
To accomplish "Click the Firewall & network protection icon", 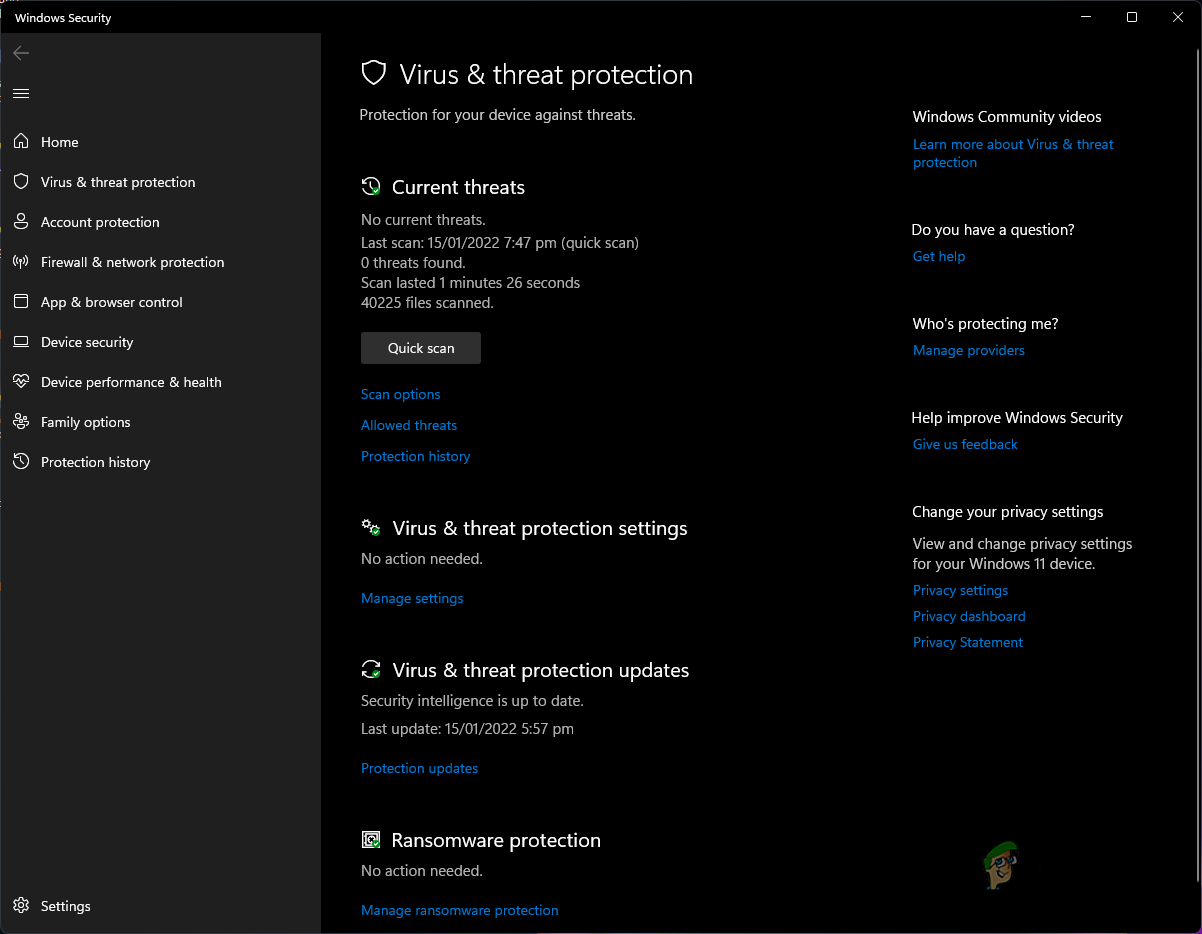I will [x=21, y=262].
